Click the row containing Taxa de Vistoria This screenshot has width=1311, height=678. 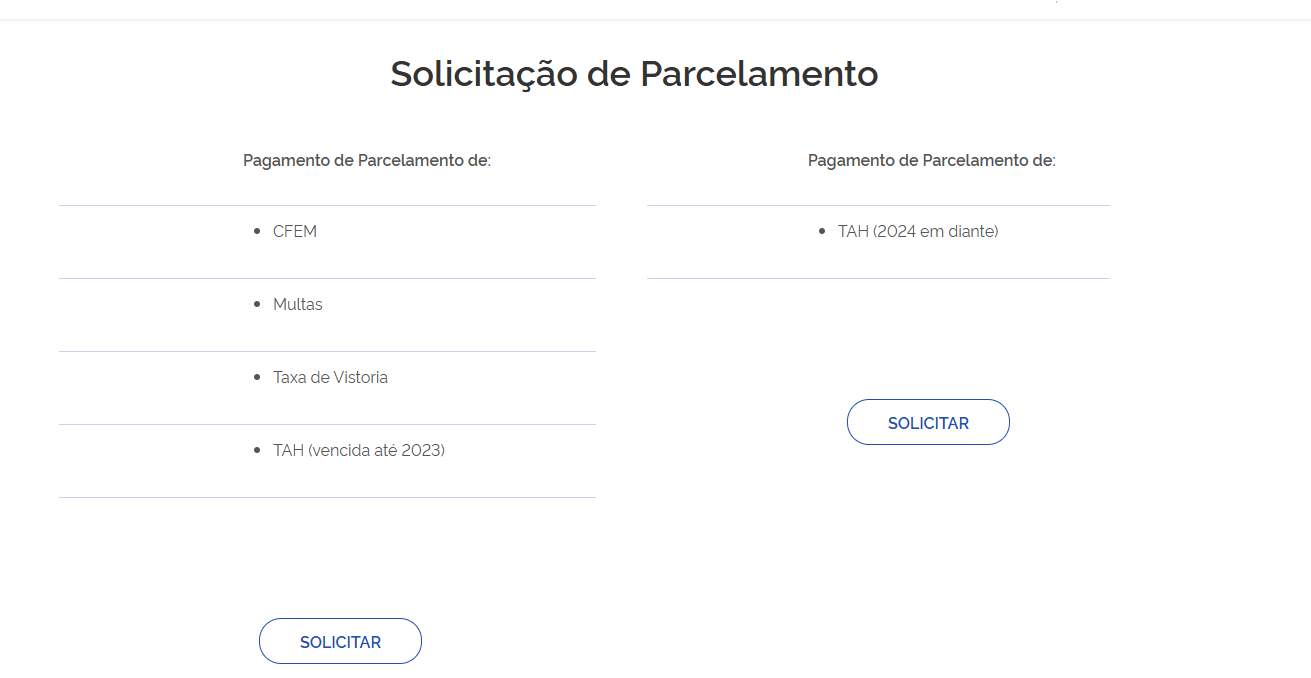327,387
